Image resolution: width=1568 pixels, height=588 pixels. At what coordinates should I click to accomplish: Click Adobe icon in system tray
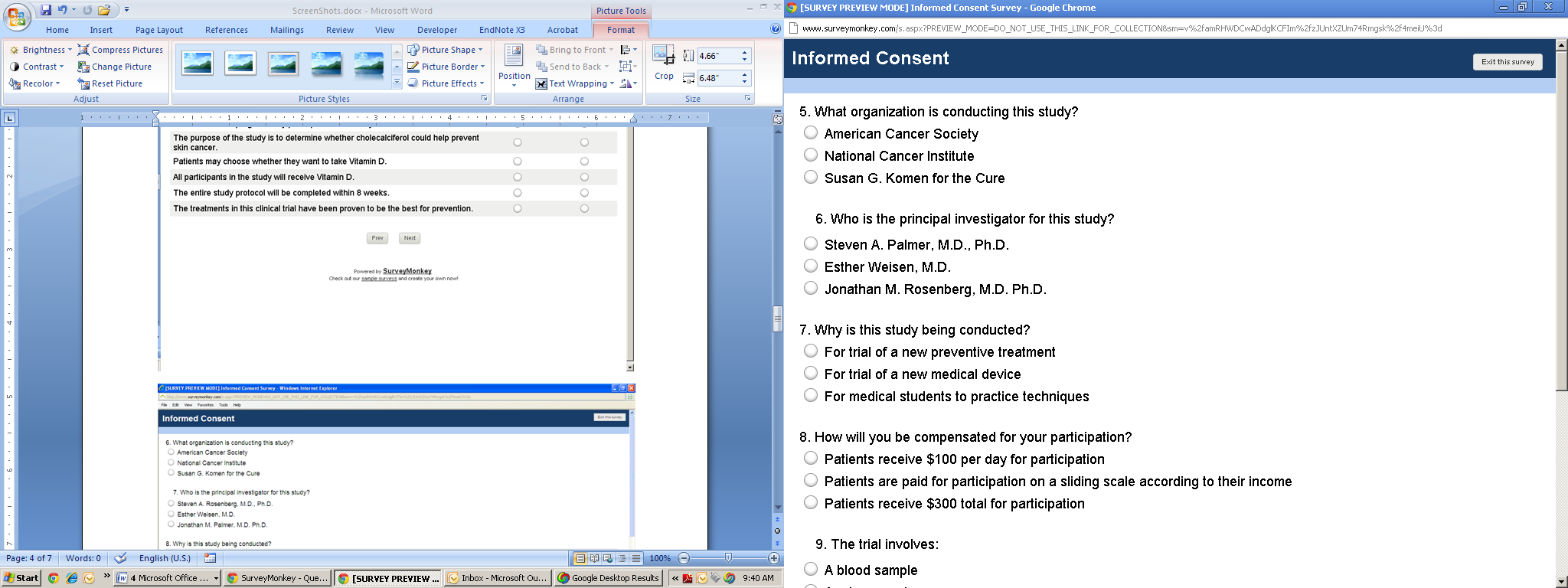pos(688,578)
